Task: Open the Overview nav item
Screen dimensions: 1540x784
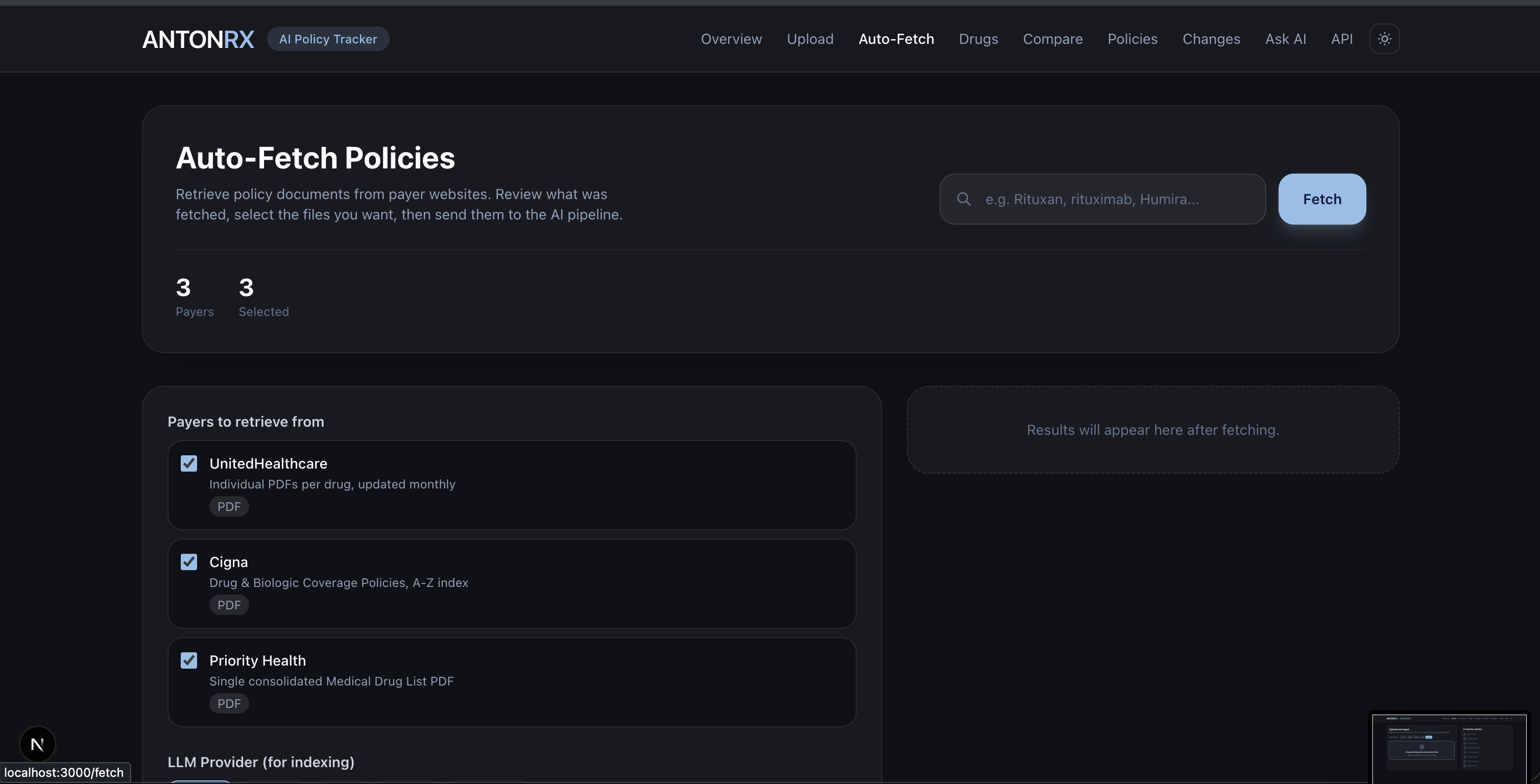Action: click(731, 39)
